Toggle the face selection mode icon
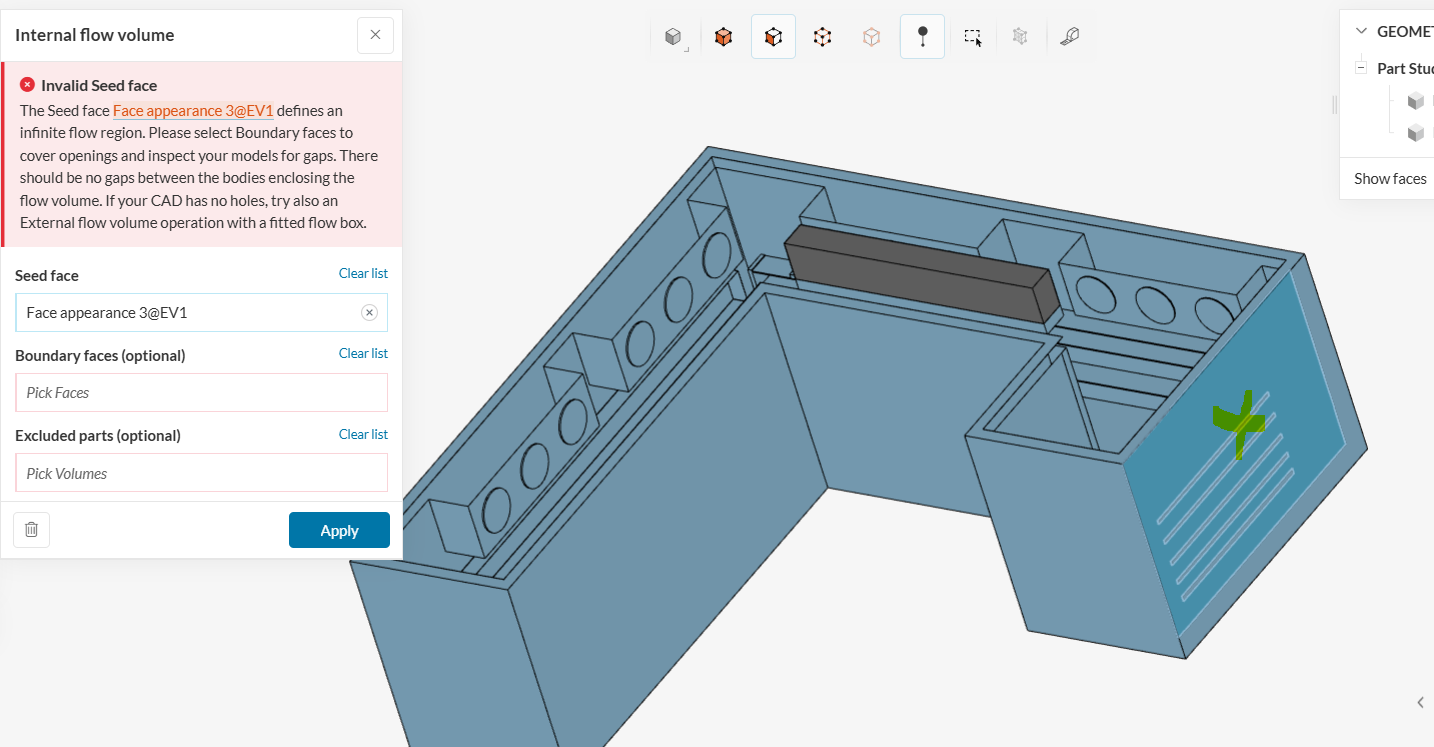The width and height of the screenshot is (1434, 747). (773, 37)
